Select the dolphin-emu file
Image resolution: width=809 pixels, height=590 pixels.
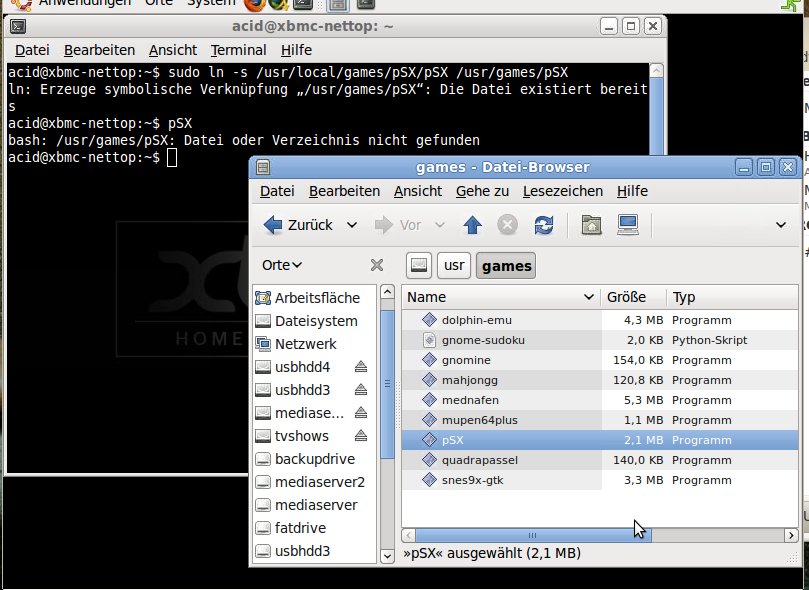(x=600, y=320)
